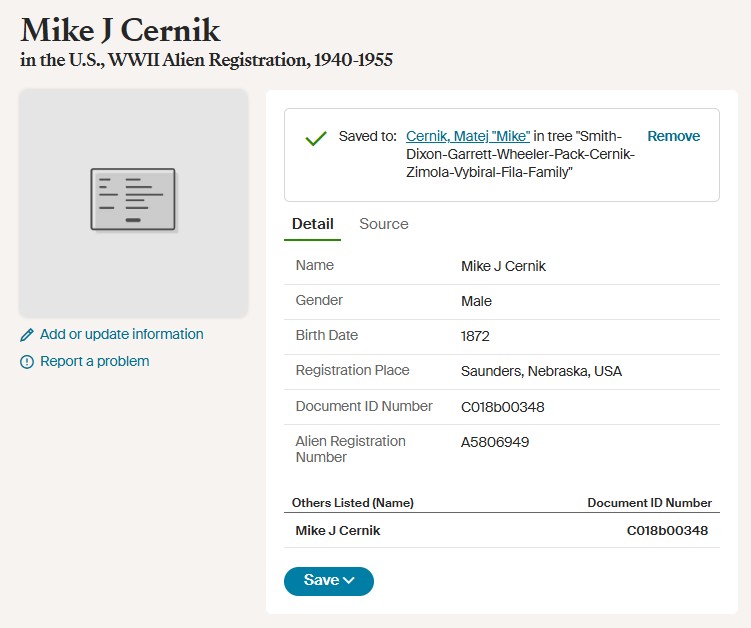Open the Source tab

[384, 224]
